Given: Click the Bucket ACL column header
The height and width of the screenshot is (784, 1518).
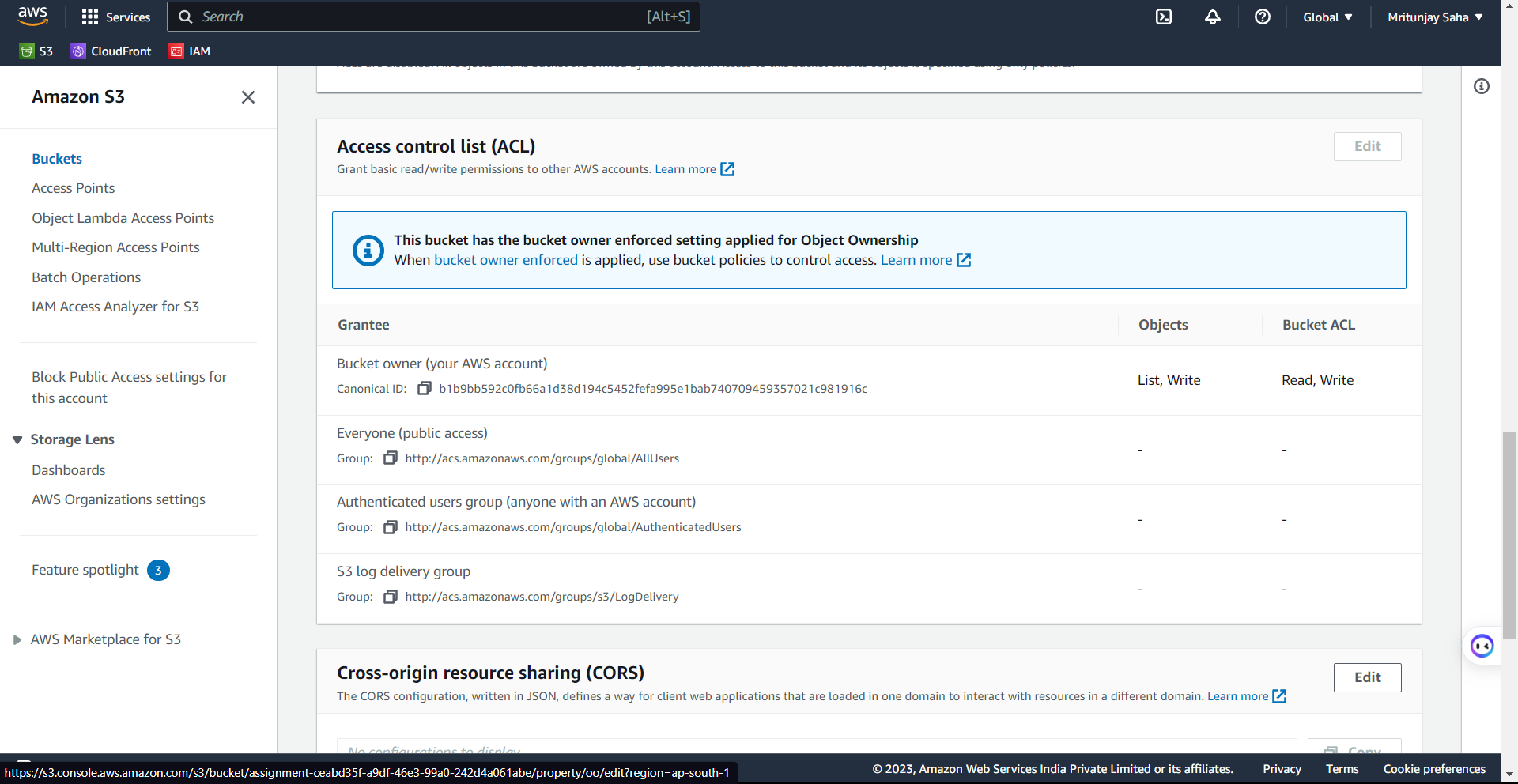Looking at the screenshot, I should pos(1319,325).
